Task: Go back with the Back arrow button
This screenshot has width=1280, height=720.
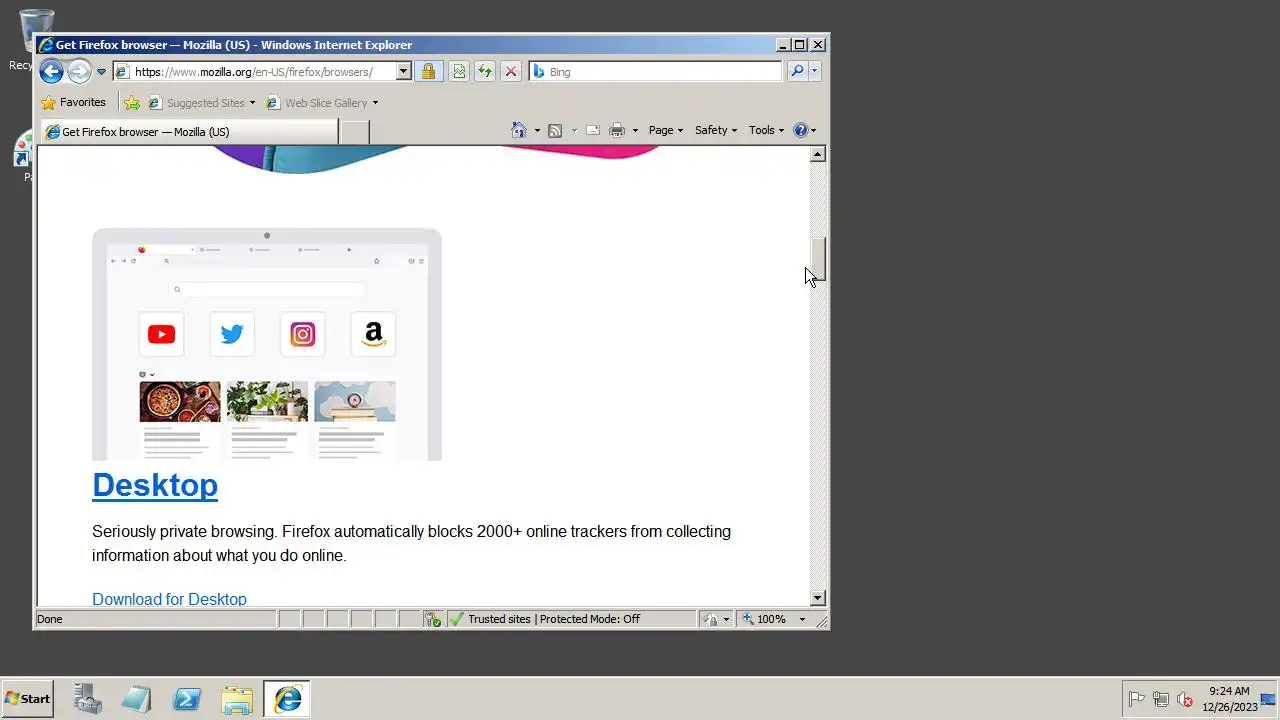Action: 51,71
